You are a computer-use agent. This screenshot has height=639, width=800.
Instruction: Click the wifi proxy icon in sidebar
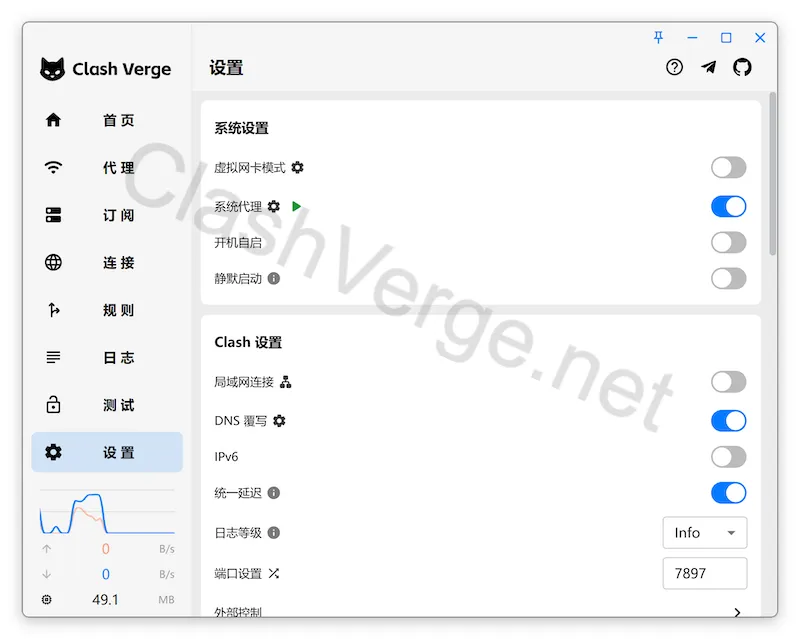53,167
